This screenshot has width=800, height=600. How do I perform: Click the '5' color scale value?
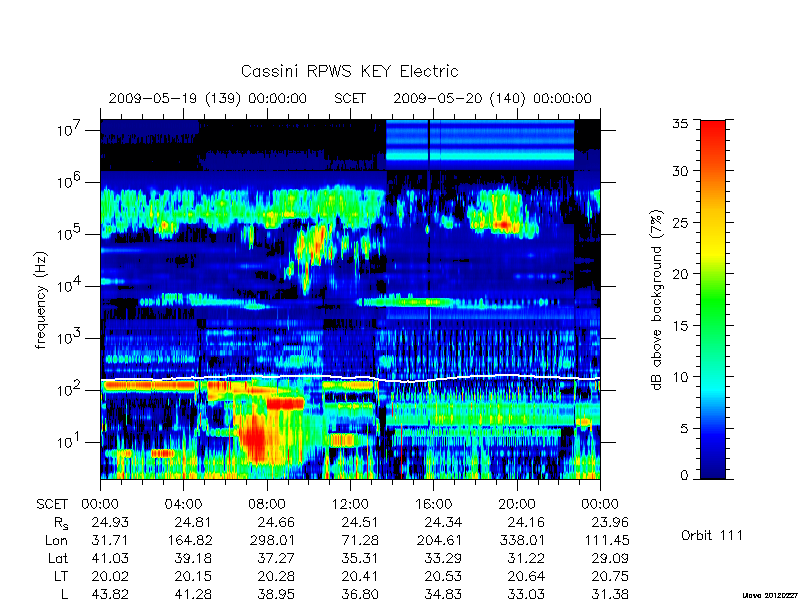click(x=684, y=429)
